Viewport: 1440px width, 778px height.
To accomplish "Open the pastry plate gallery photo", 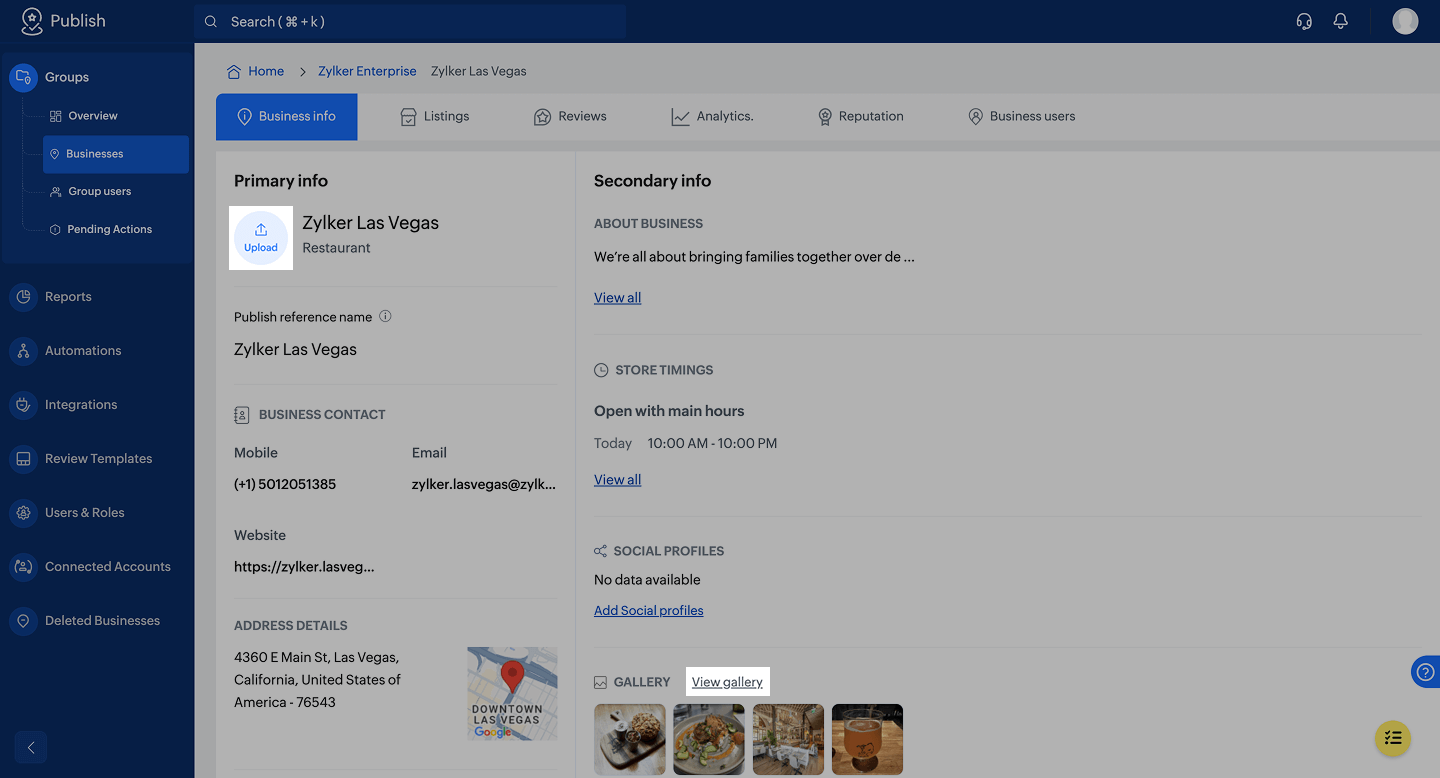I will pos(630,739).
